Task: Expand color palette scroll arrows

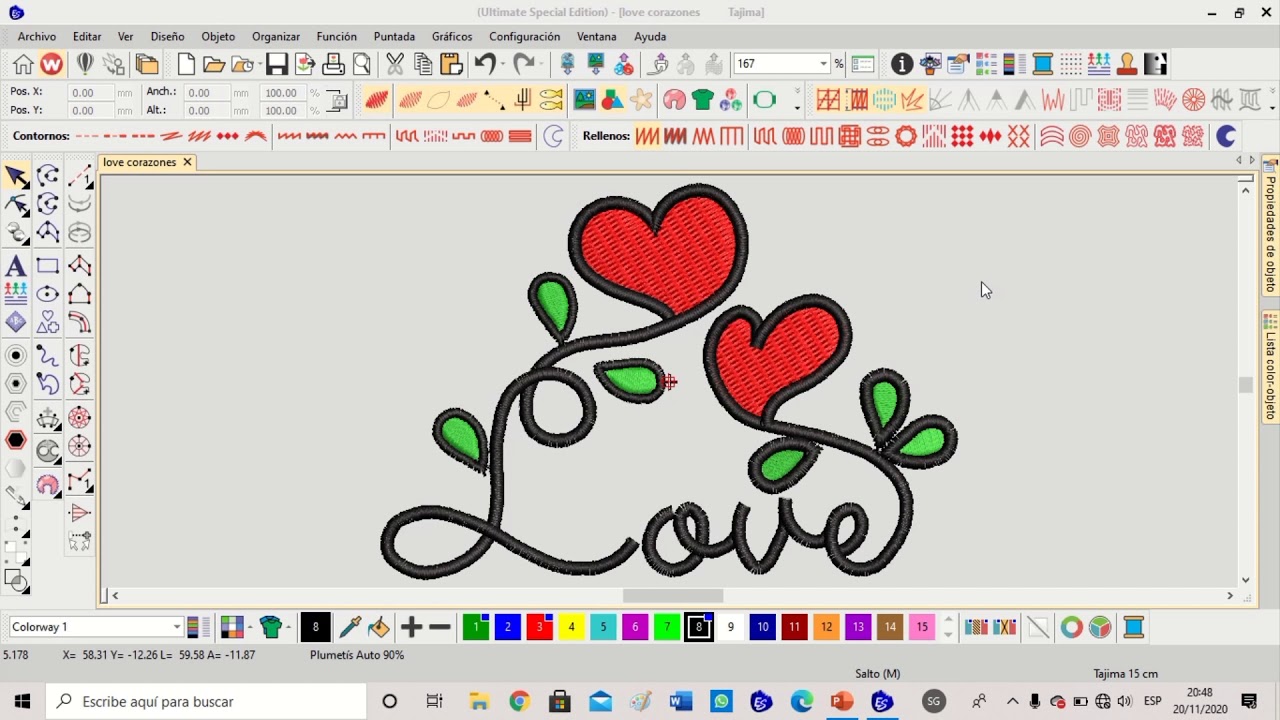Action: coord(949,627)
